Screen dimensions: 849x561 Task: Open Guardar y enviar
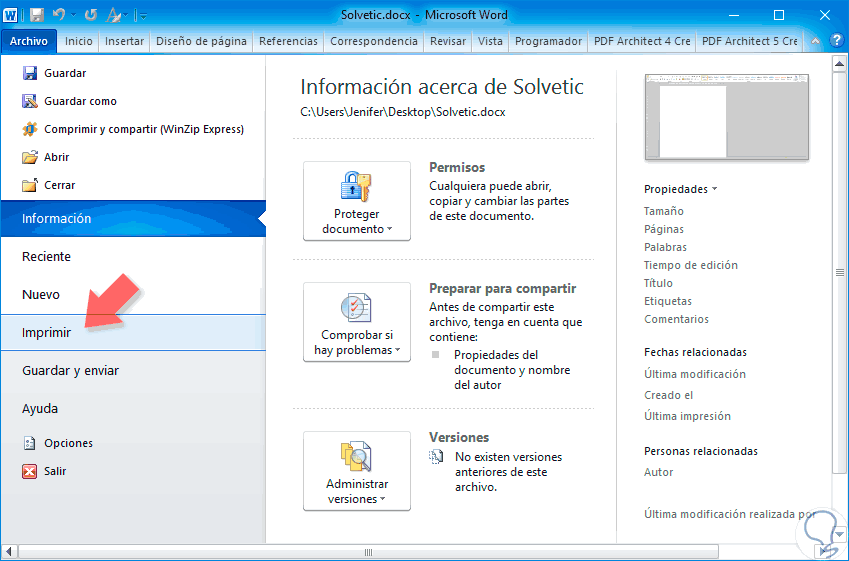point(133,370)
